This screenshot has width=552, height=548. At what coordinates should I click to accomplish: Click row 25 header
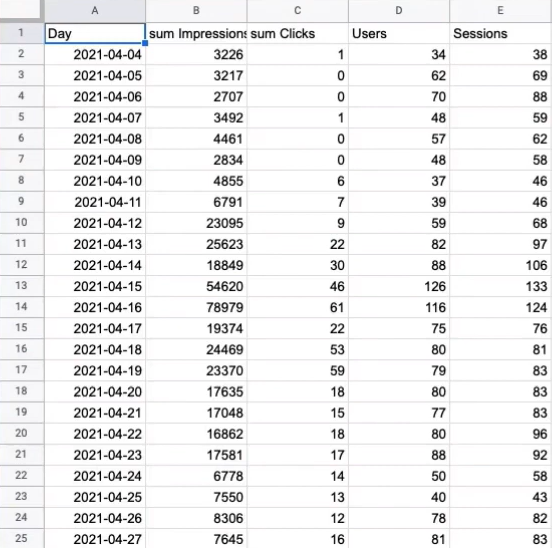pyautogui.click(x=22, y=538)
